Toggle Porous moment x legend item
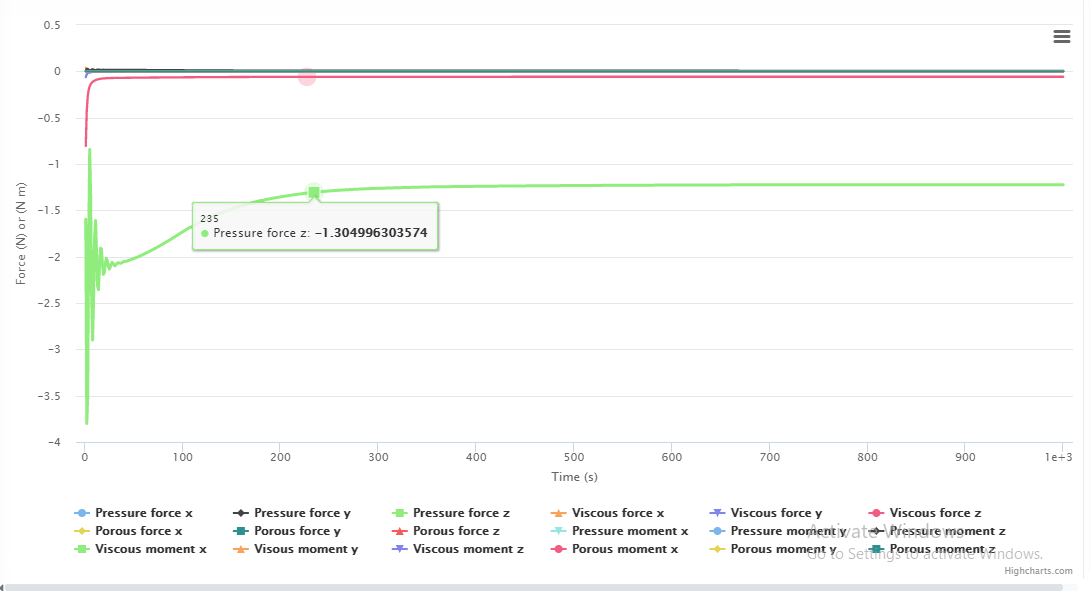 pos(624,549)
